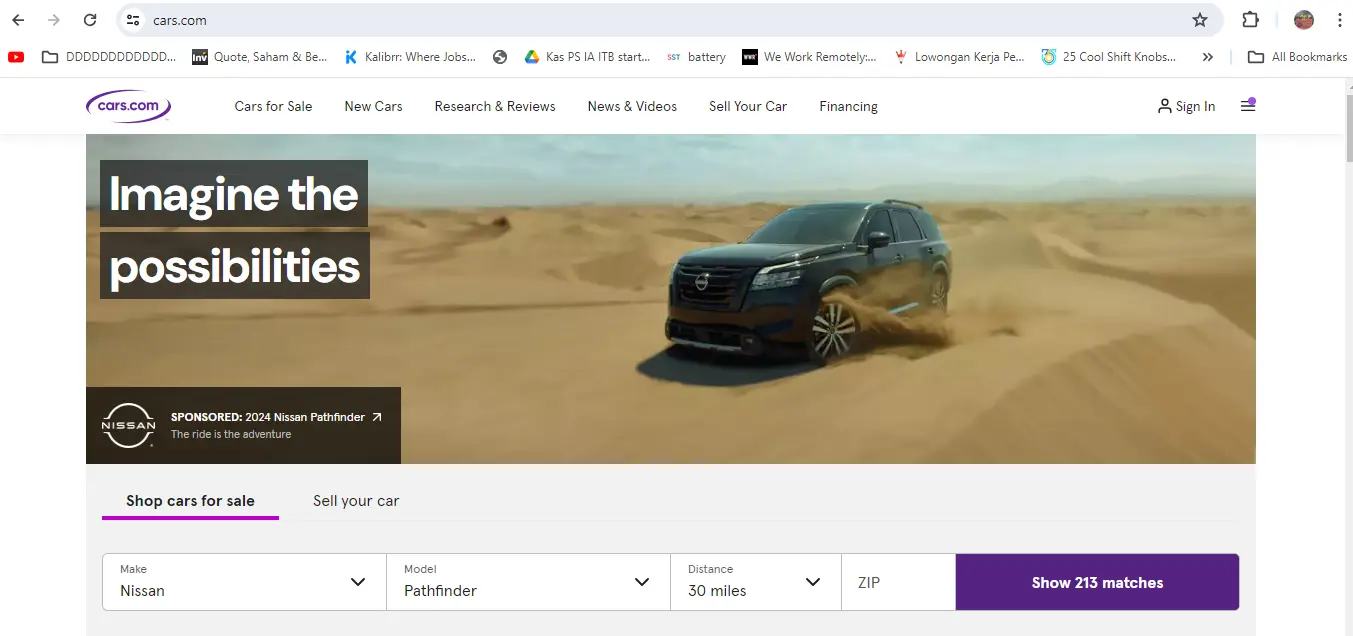Image resolution: width=1353 pixels, height=636 pixels.
Task: Expand the Make dropdown showing Nissan
Action: click(244, 582)
